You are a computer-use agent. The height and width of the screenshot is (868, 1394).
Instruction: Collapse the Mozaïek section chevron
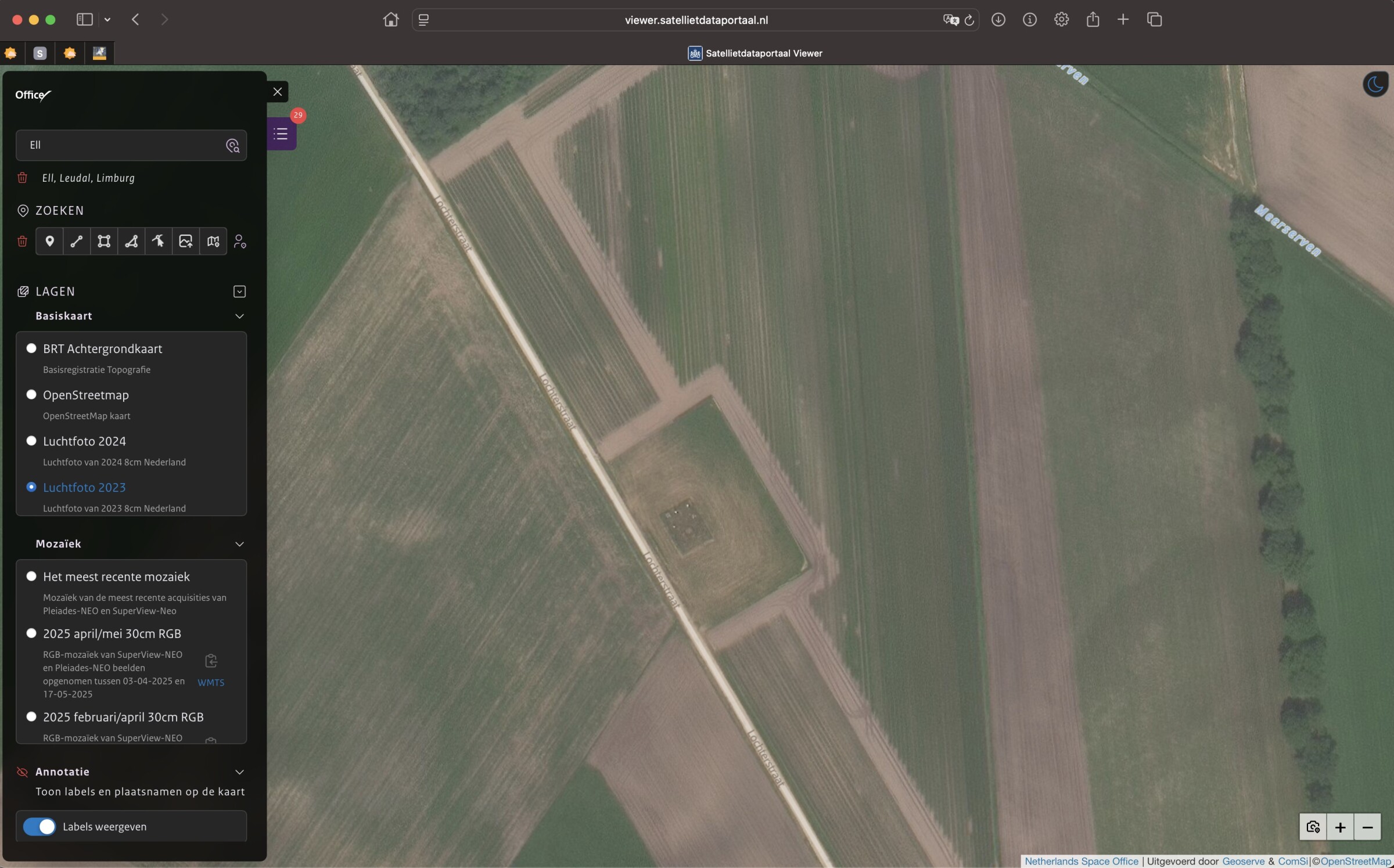239,544
